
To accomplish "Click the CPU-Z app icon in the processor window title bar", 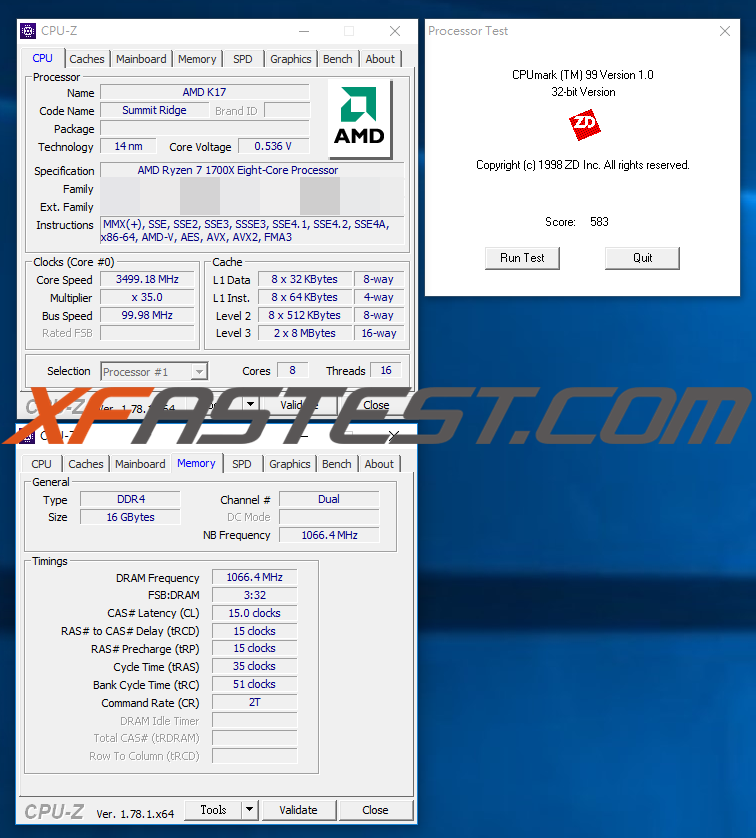I will tap(28, 31).
